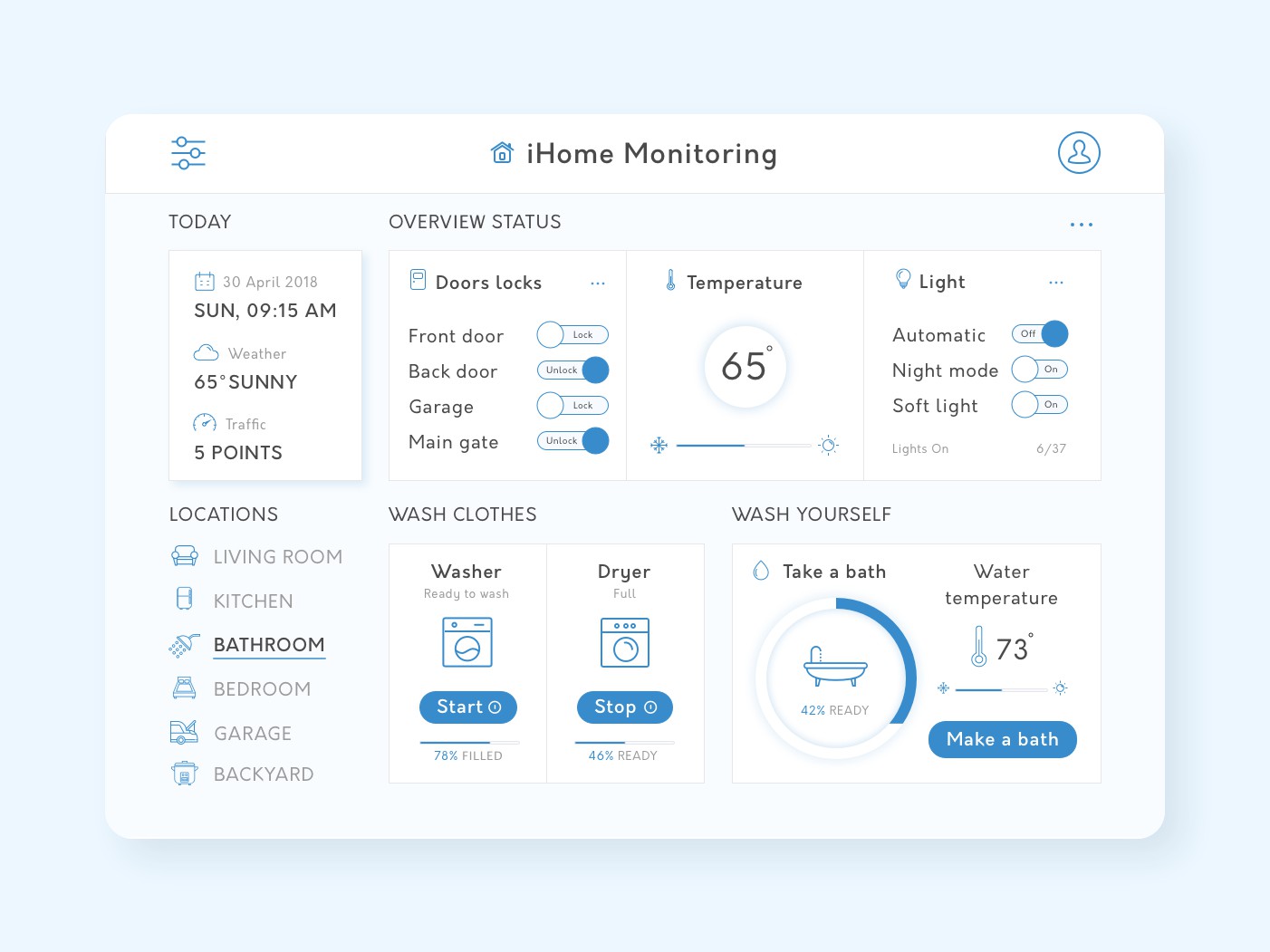Select the Living Room location

click(x=257, y=556)
